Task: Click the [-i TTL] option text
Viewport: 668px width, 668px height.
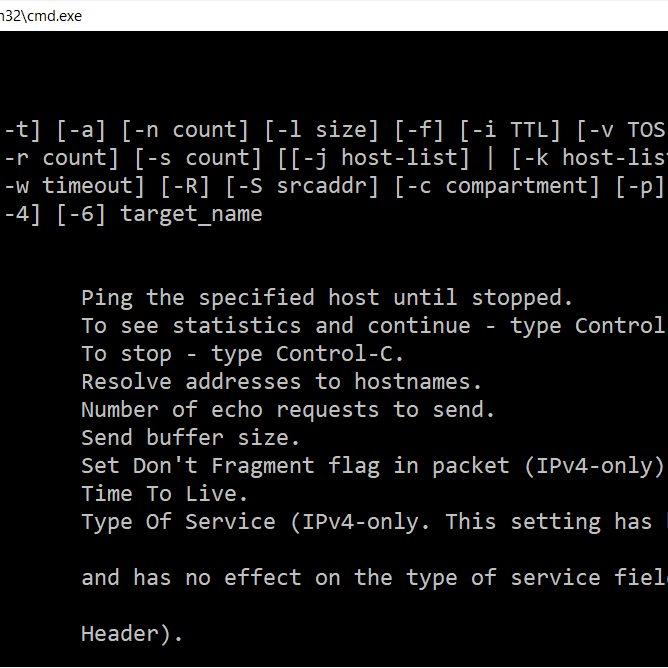Action: coord(510,130)
